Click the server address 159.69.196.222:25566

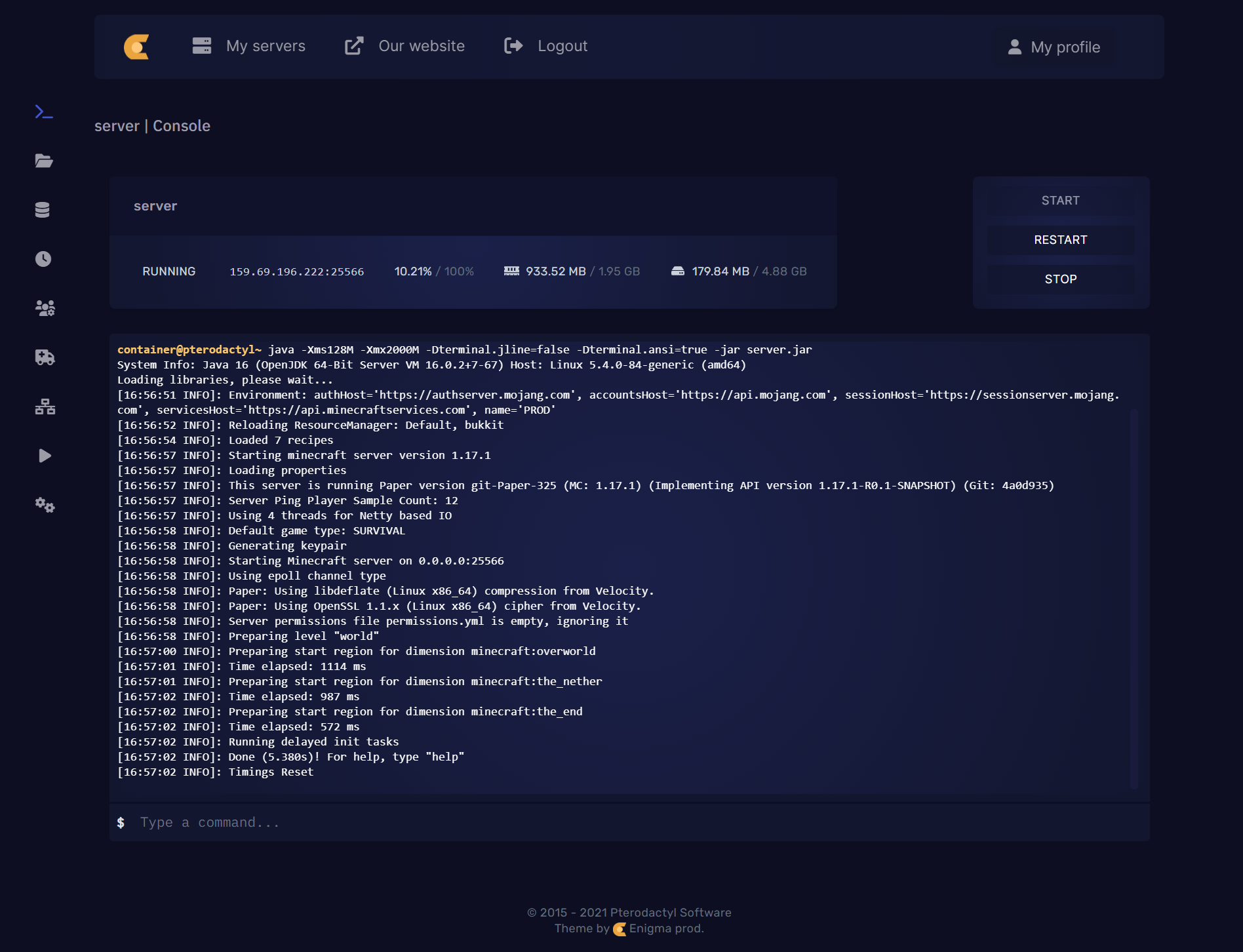[296, 271]
